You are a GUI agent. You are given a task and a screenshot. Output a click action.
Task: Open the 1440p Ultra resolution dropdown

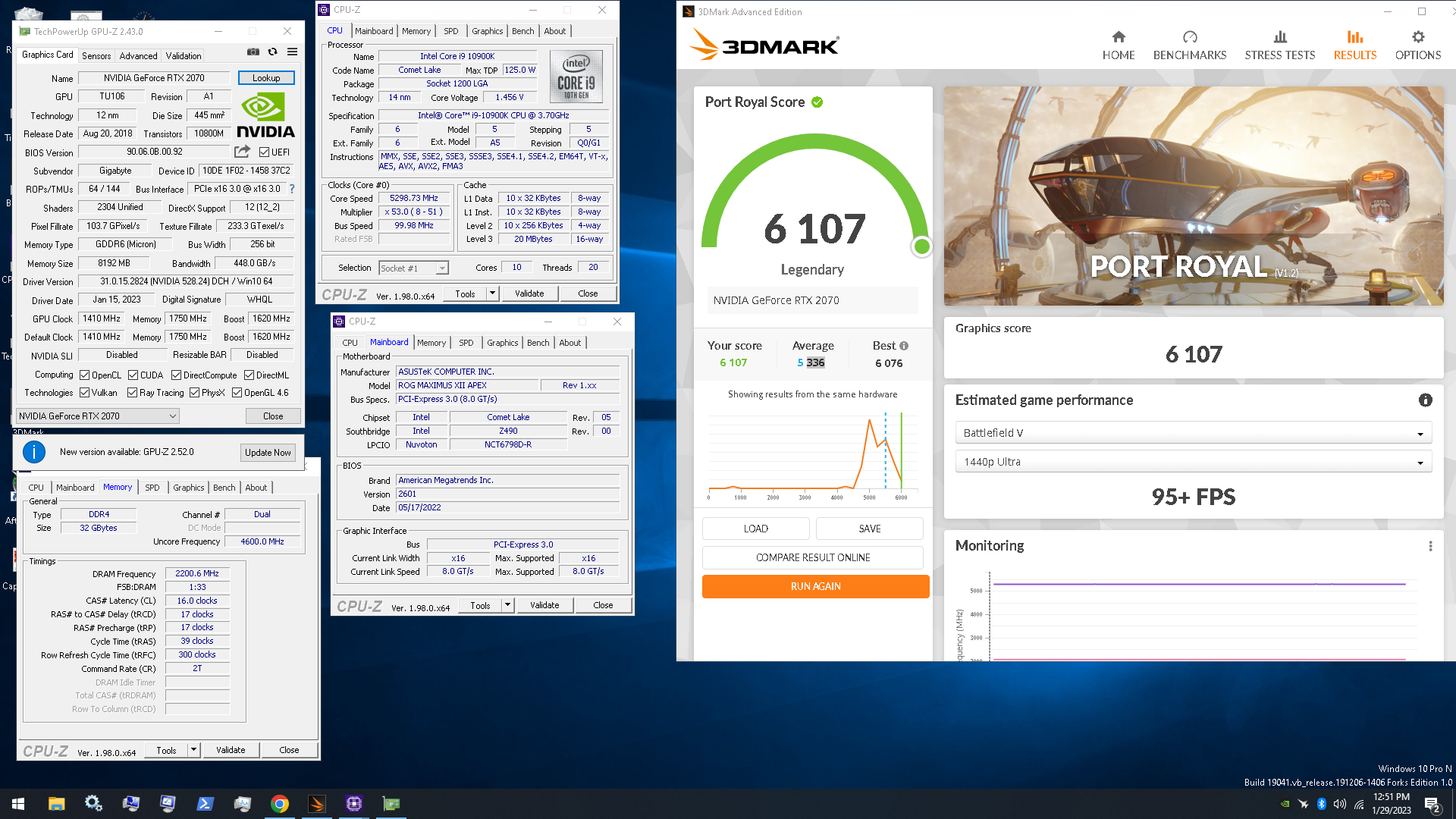point(1194,462)
